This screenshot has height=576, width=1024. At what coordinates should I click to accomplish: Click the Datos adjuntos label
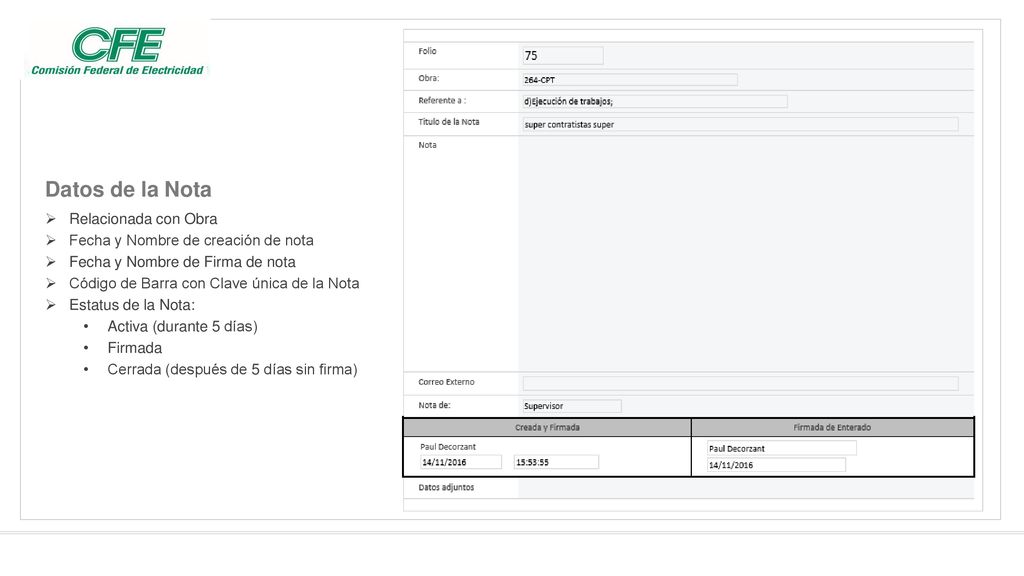pos(446,487)
